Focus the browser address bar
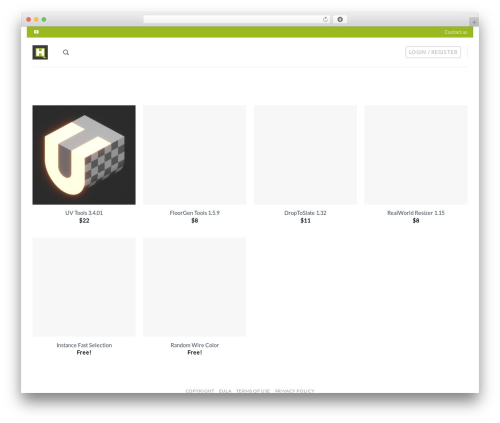500x423 pixels. [x=237, y=19]
